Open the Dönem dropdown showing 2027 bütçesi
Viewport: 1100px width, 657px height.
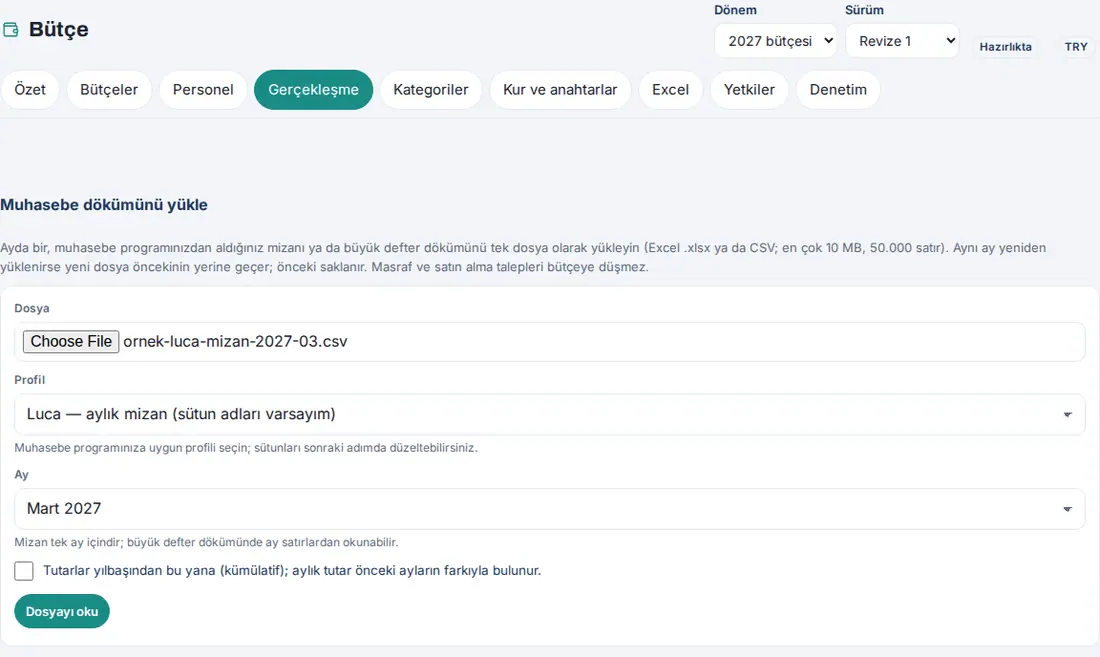[x=775, y=41]
